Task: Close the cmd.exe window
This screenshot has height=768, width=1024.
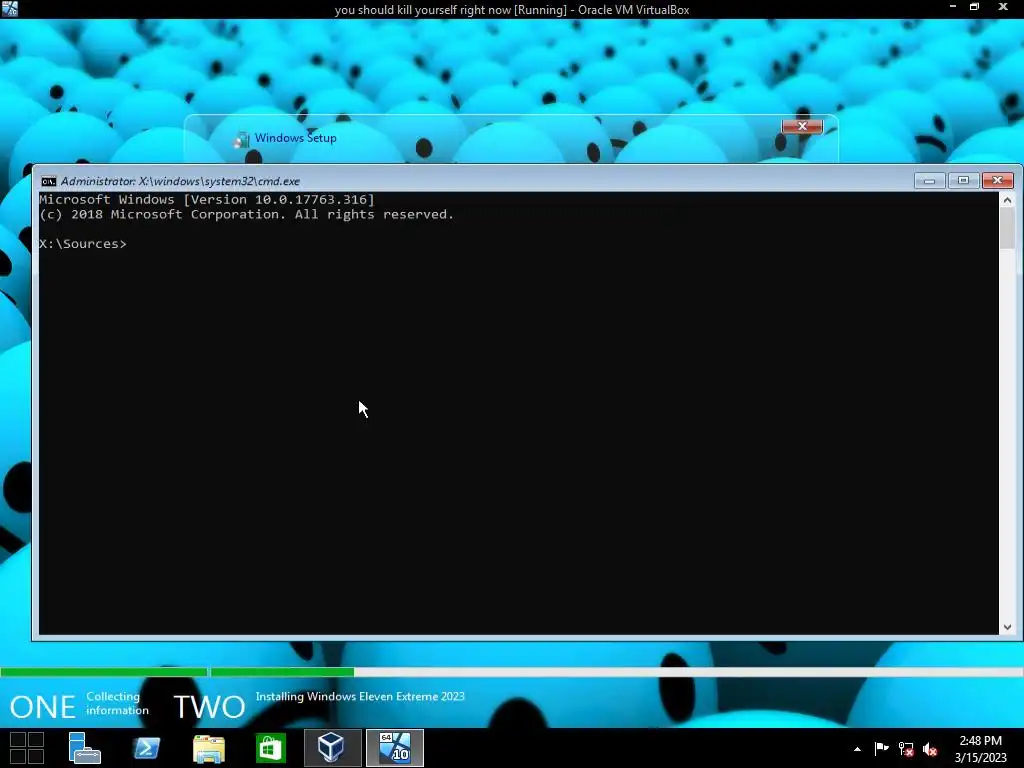Action: pos(997,180)
